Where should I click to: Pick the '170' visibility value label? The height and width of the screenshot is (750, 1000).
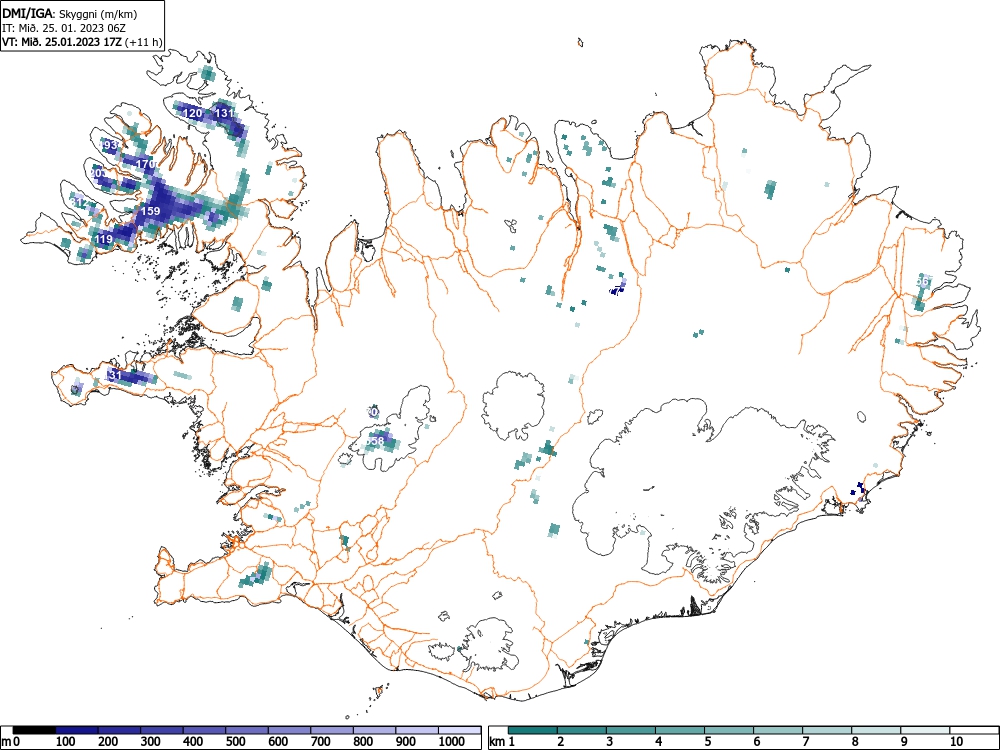tap(146, 165)
